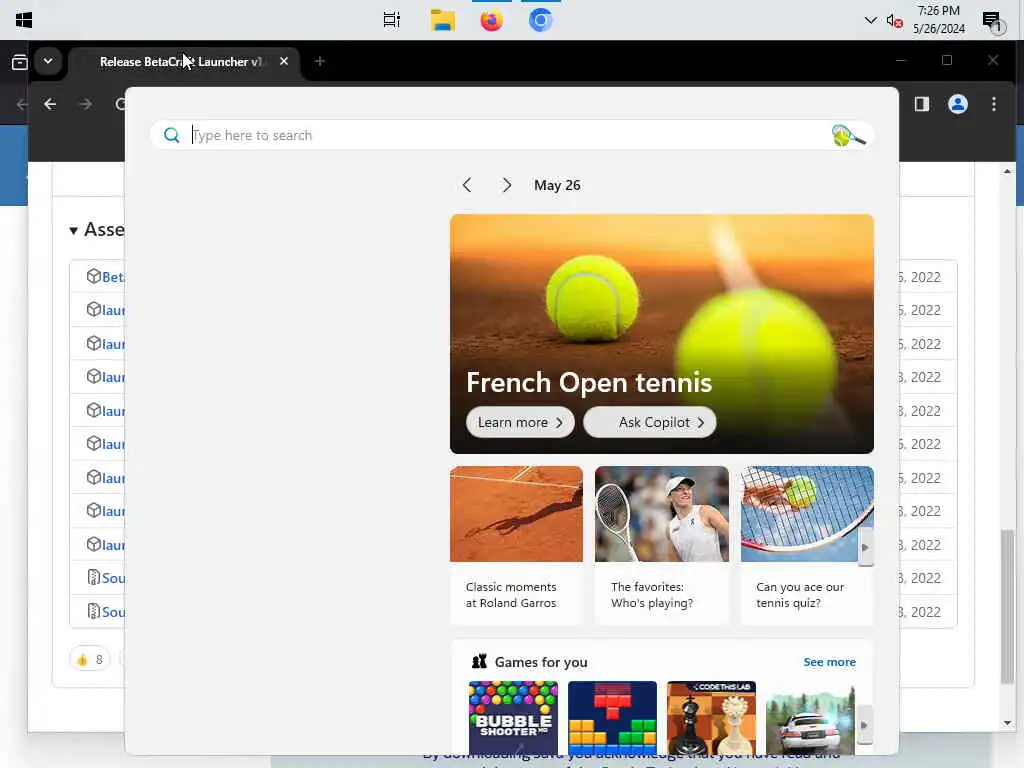The width and height of the screenshot is (1024, 768).
Task: Switch to the Chromium taskbar icon
Action: point(540,20)
